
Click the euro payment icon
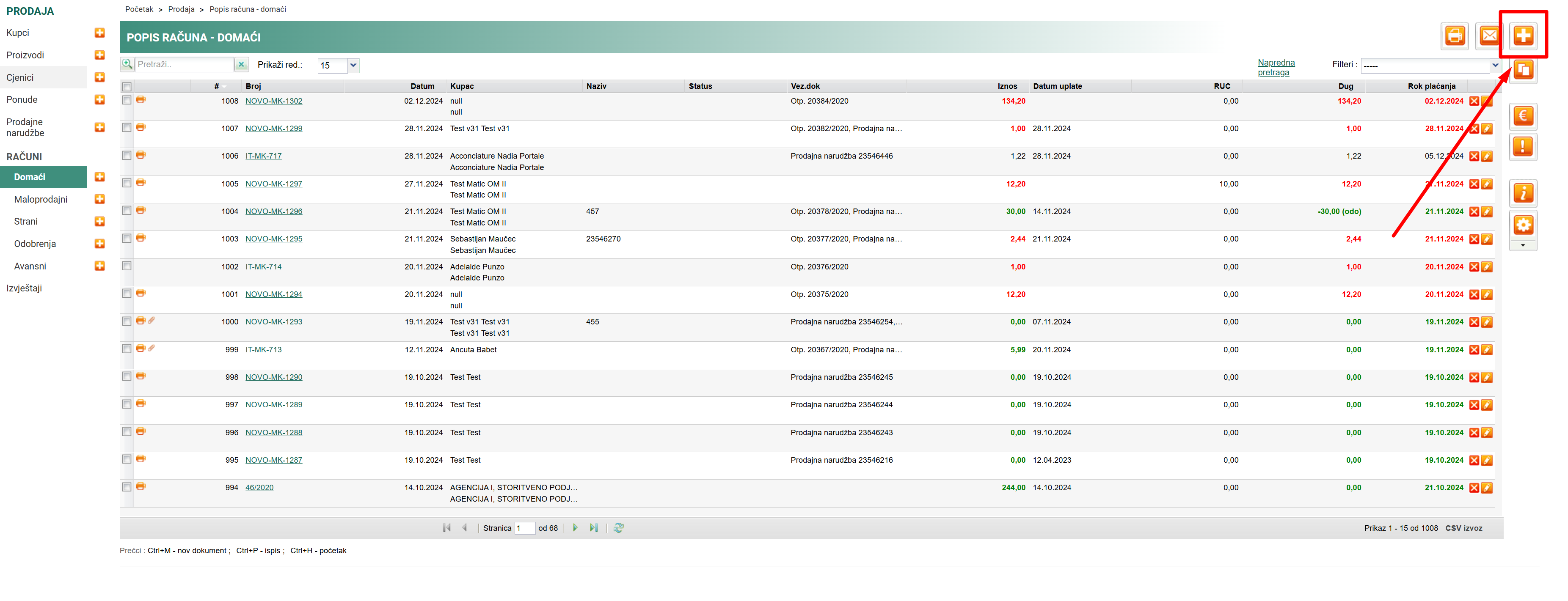(x=1523, y=115)
